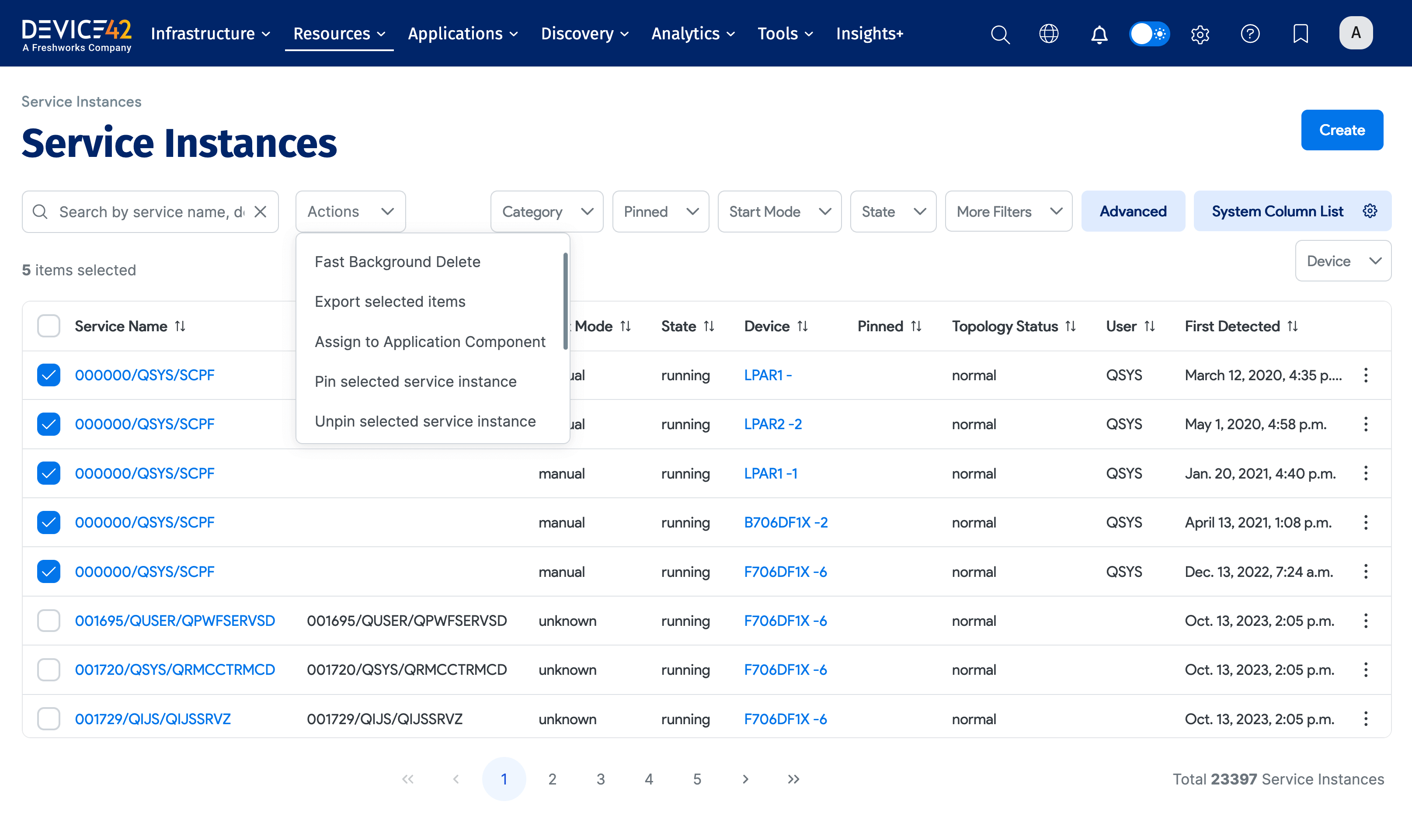Click the help question mark icon
The width and height of the screenshot is (1412, 840).
point(1251,34)
